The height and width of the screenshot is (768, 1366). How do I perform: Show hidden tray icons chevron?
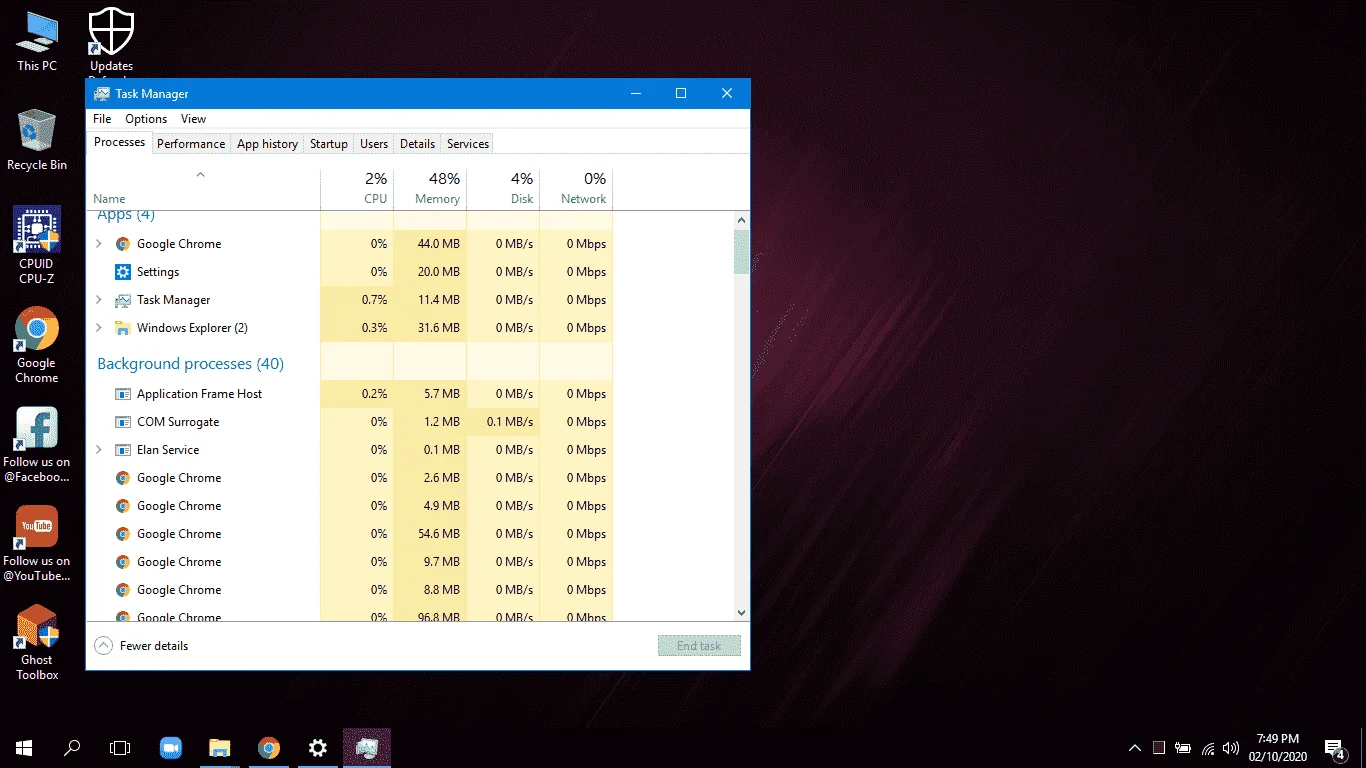(x=1135, y=748)
